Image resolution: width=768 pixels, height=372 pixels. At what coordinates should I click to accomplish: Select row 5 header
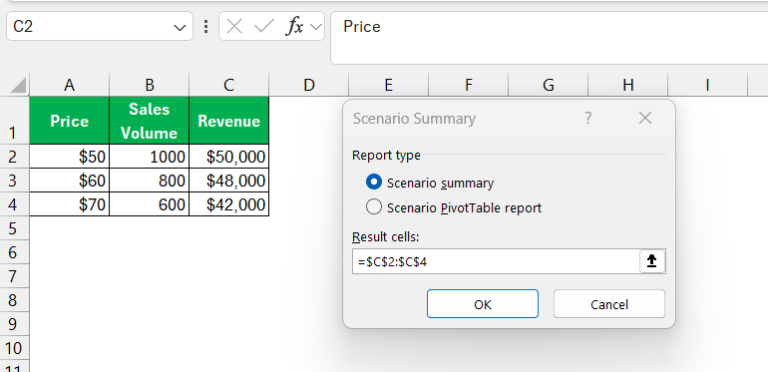[x=12, y=229]
